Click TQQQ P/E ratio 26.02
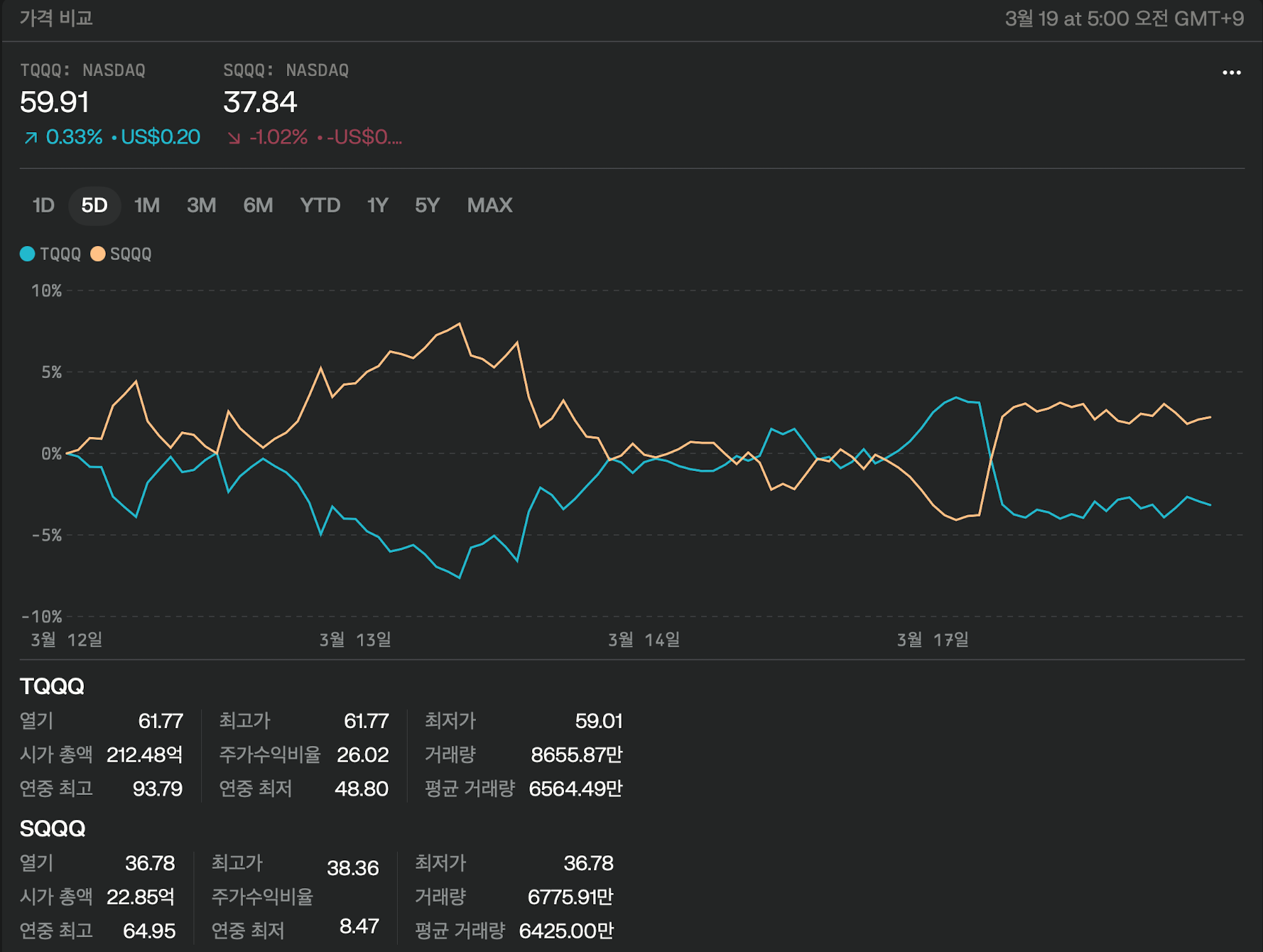This screenshot has height=952, width=1263. (x=362, y=754)
